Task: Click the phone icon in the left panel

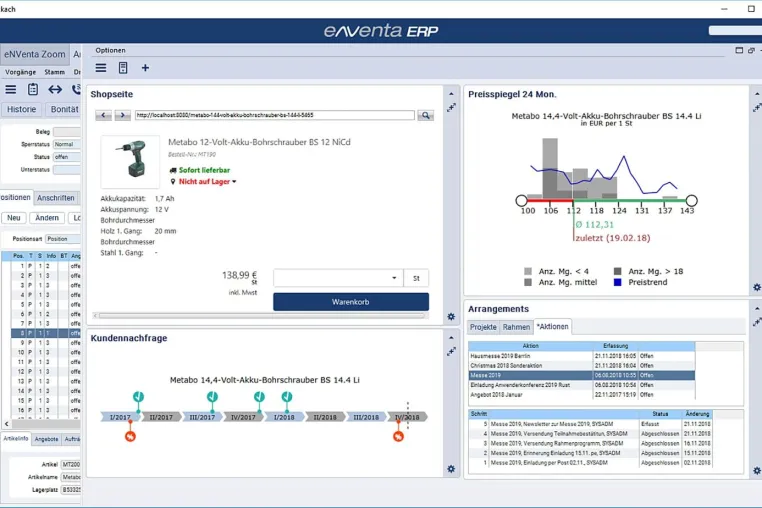Action: click(76, 89)
